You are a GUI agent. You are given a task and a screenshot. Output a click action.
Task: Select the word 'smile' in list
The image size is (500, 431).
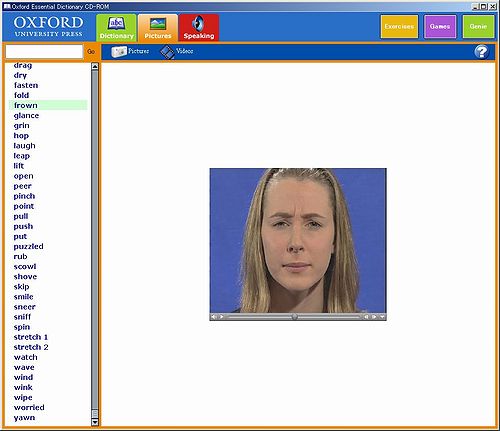(x=23, y=297)
